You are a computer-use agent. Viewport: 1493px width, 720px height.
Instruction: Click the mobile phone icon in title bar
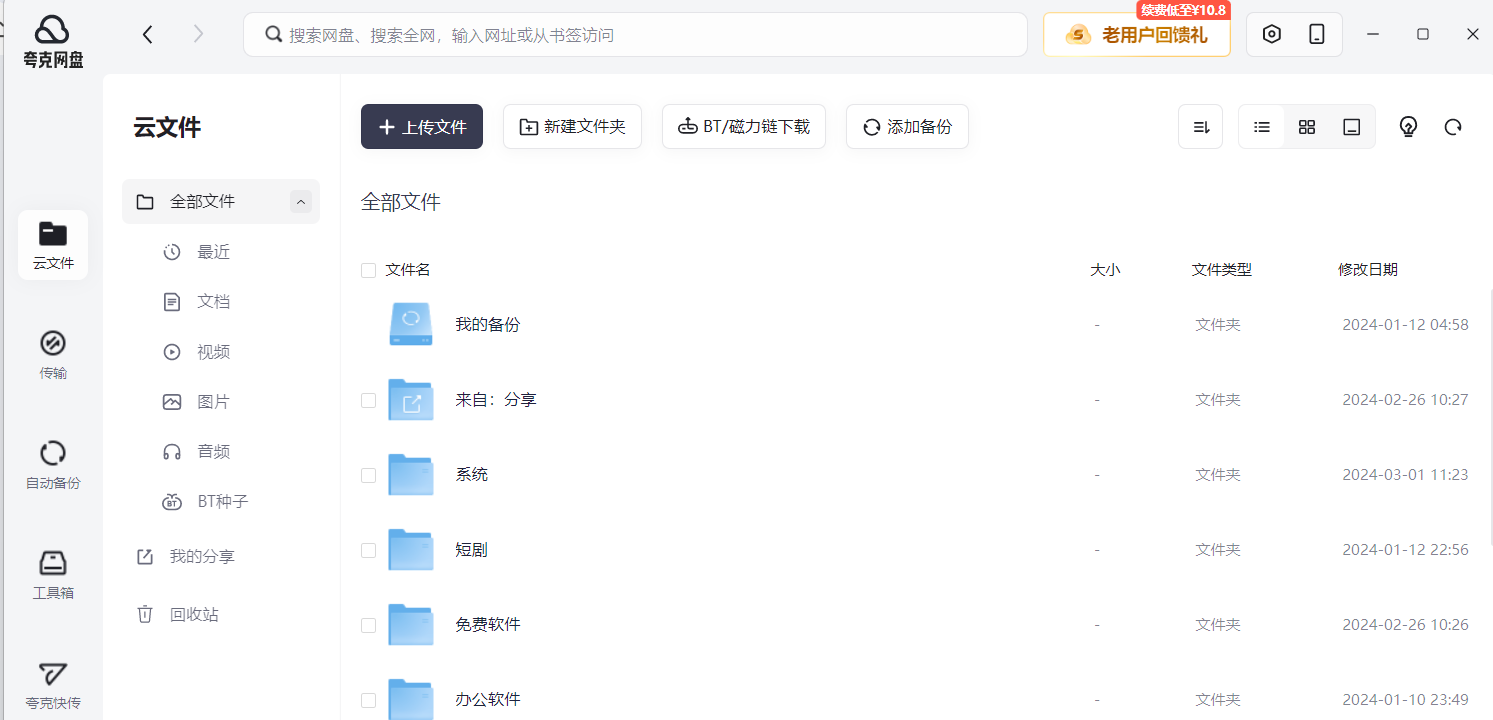1317,34
